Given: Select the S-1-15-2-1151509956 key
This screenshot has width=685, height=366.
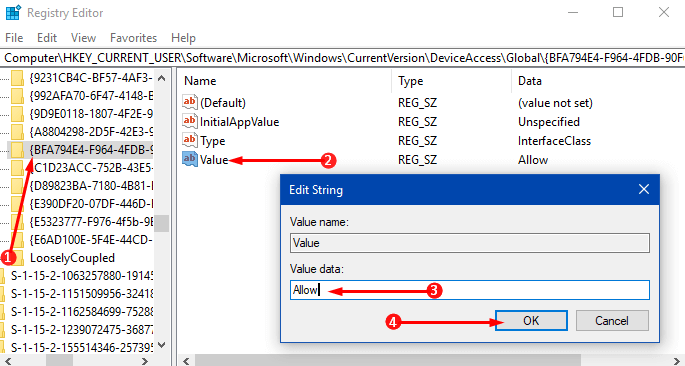Looking at the screenshot, I should (82, 293).
